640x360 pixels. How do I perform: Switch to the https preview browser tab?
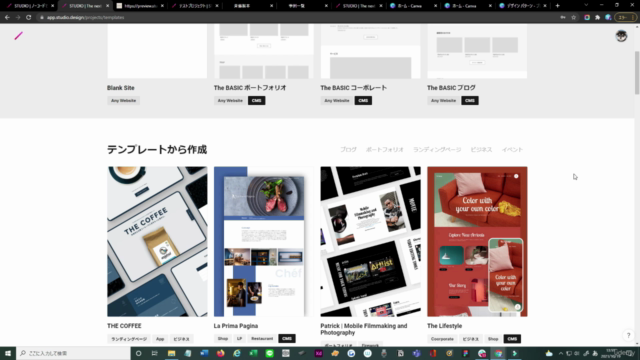pyautogui.click(x=140, y=6)
